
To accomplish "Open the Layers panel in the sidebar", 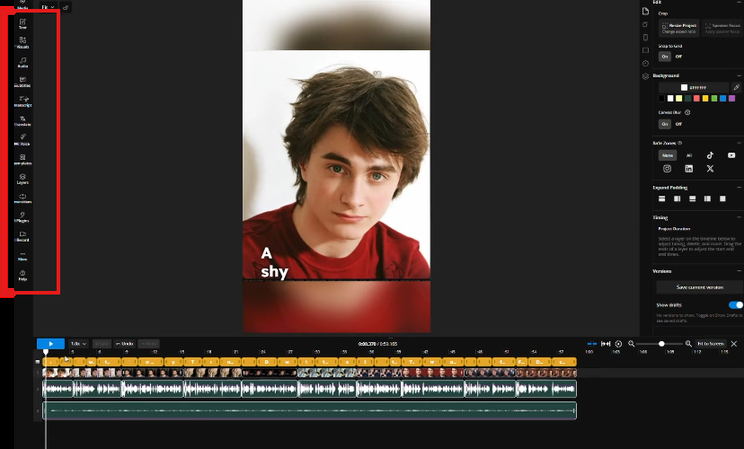I will 22,179.
